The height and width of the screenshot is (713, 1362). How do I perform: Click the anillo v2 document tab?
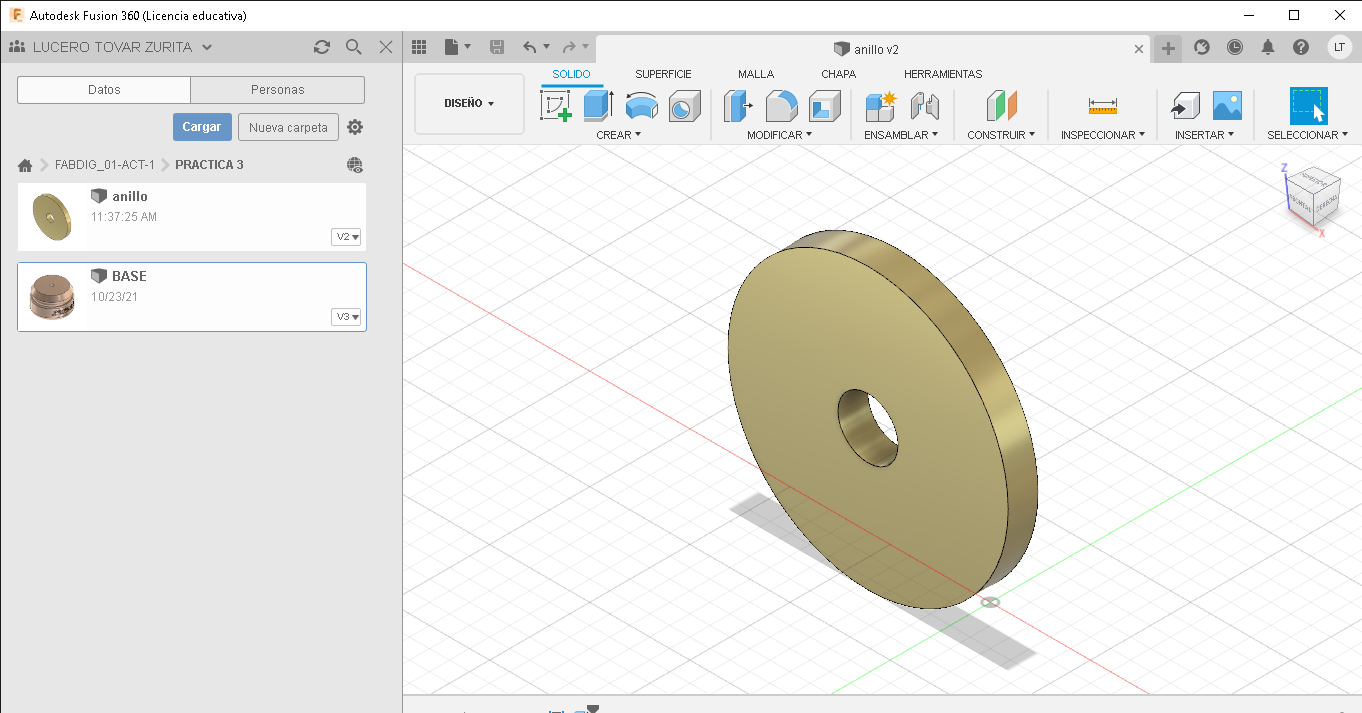tap(873, 49)
